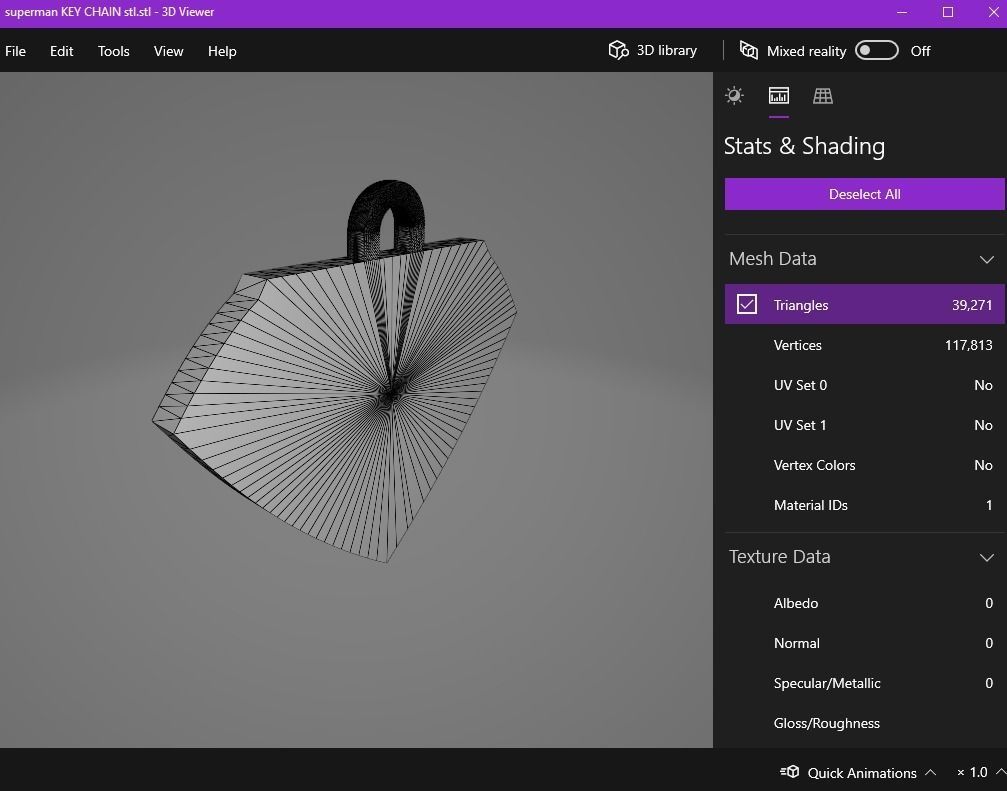Uncheck the Triangles checkbox
Image resolution: width=1007 pixels, height=791 pixels.
(746, 304)
